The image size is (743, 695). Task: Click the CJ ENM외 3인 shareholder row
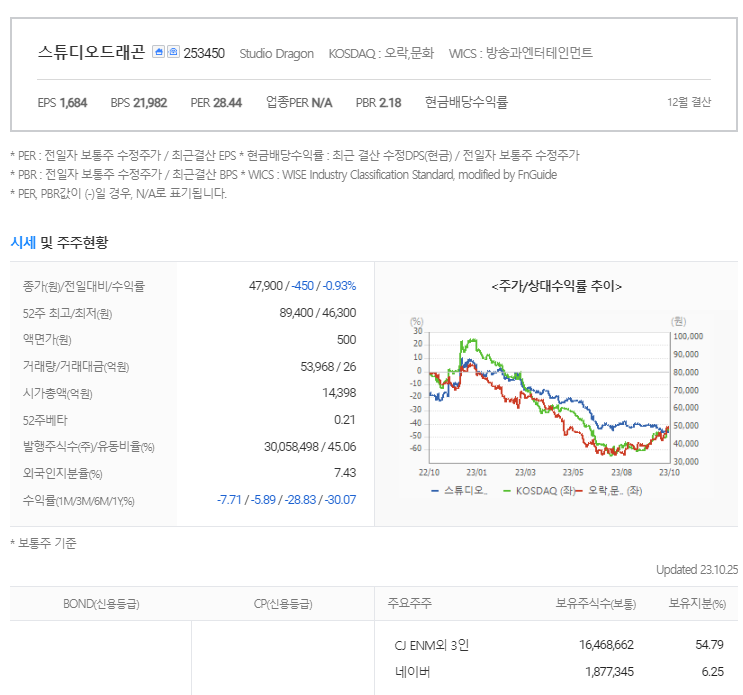click(x=431, y=645)
